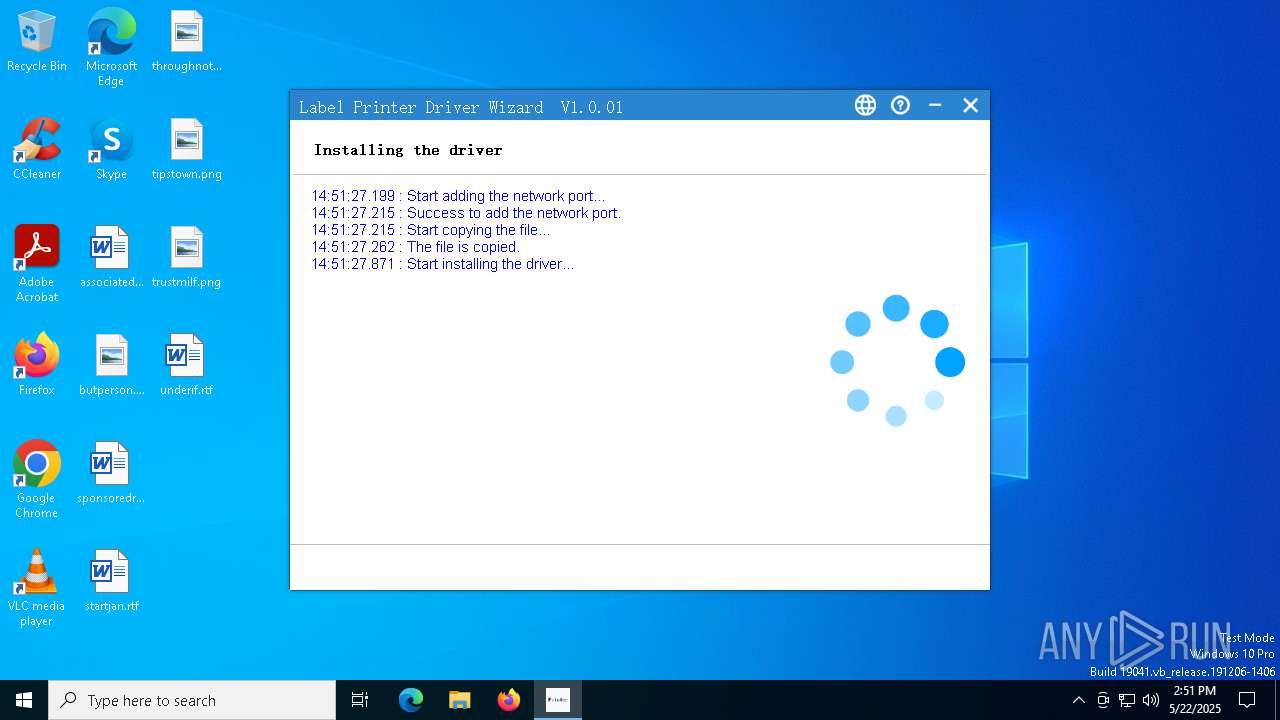Select sponsoredr Word document on desktop
The width and height of the screenshot is (1280, 720).
coord(111,474)
